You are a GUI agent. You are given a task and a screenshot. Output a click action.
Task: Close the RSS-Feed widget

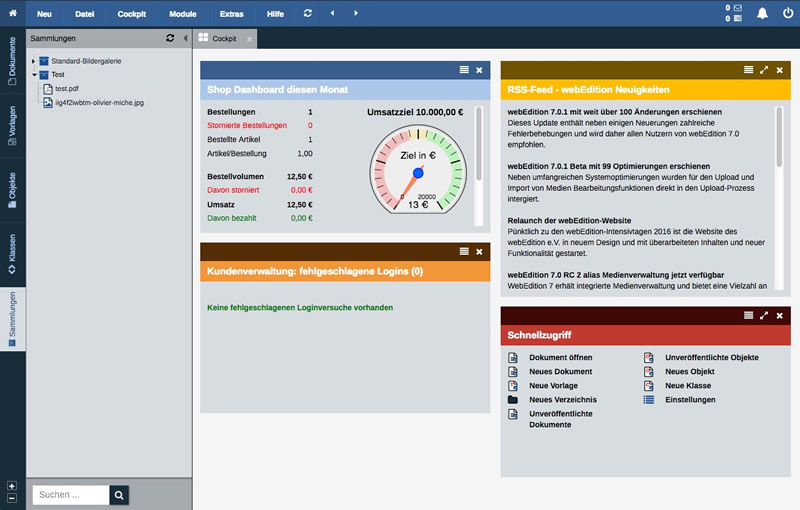[780, 70]
